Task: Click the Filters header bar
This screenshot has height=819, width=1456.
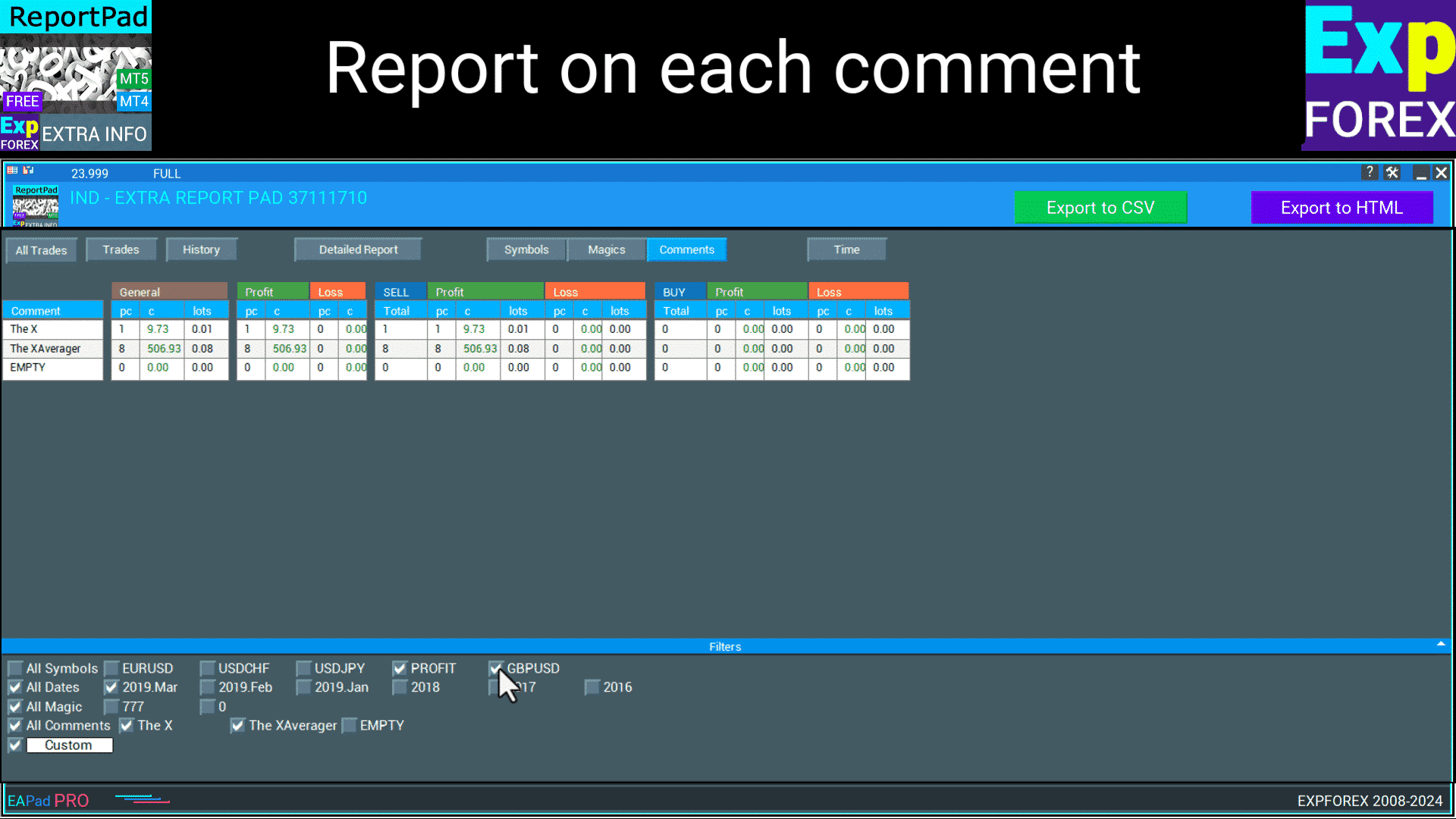Action: click(x=725, y=647)
